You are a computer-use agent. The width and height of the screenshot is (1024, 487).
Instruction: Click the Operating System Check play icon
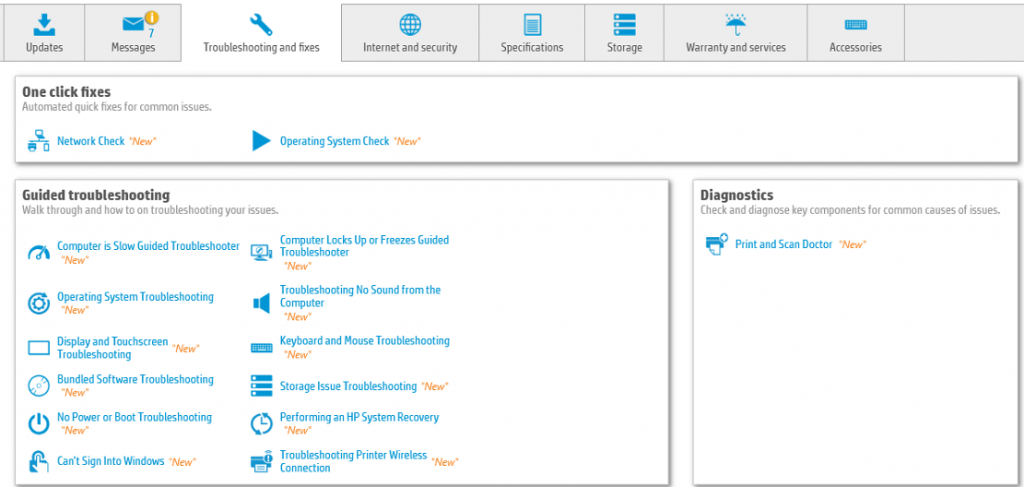(x=261, y=141)
